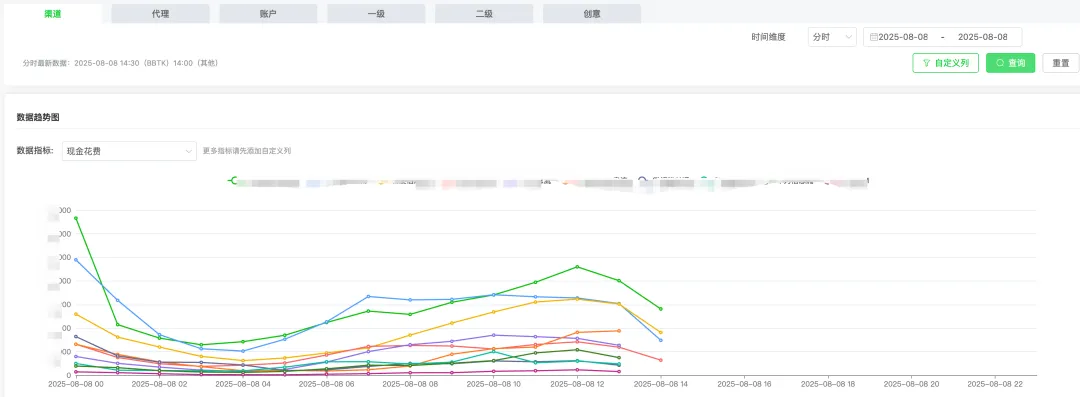
Task: Switch to the 渠道 tab
Action: coord(53,14)
